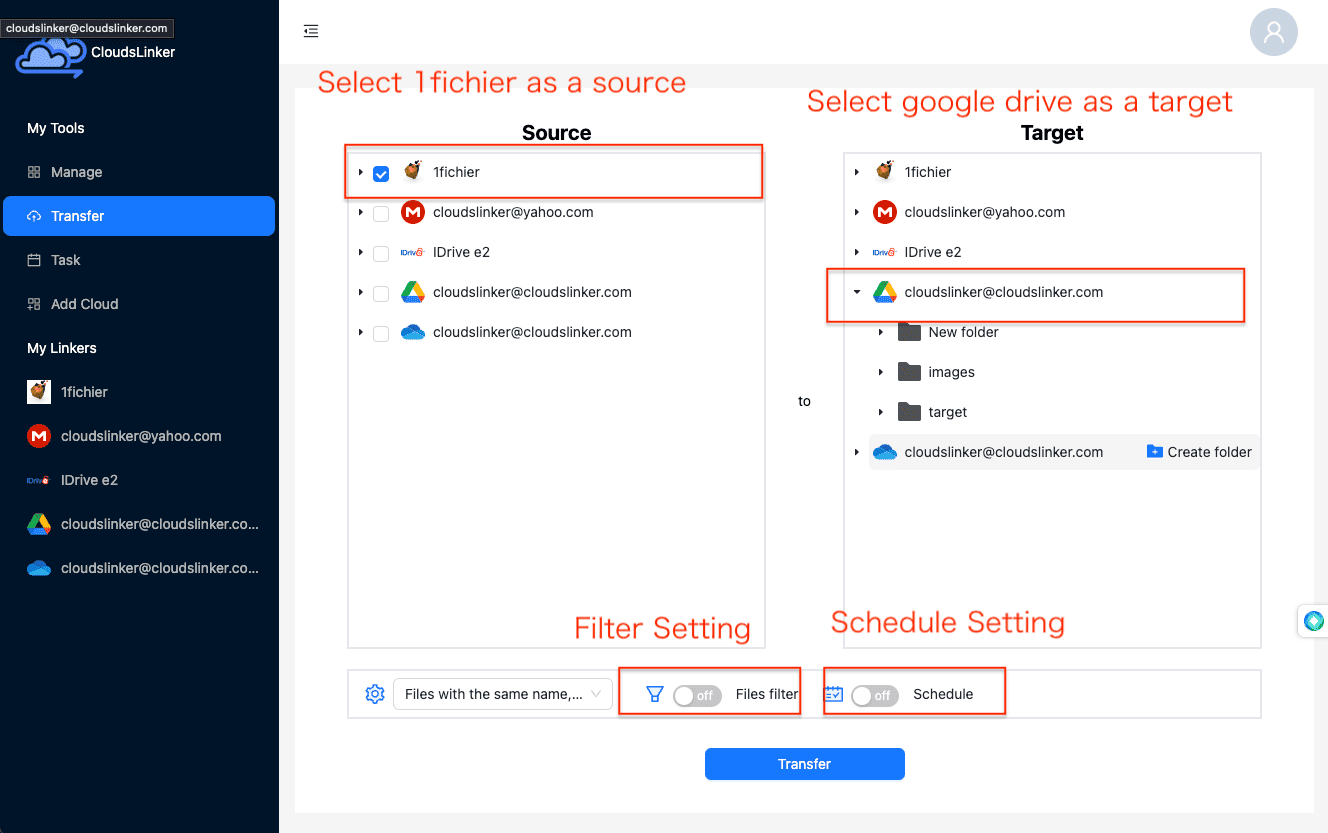The width and height of the screenshot is (1328, 833).
Task: Click the 1fichier icon in the Target list
Action: (884, 172)
